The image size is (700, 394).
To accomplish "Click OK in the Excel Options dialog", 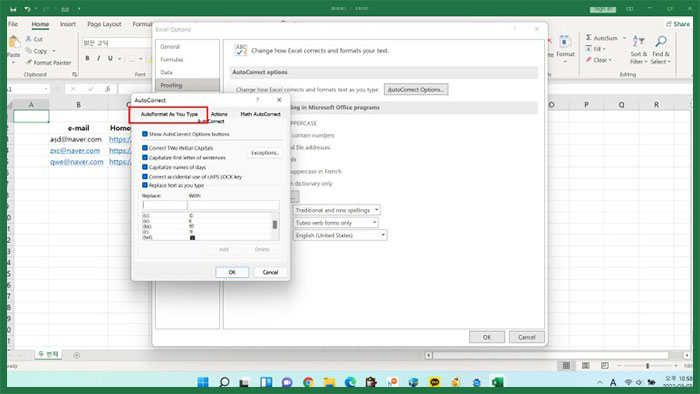I will tap(487, 337).
